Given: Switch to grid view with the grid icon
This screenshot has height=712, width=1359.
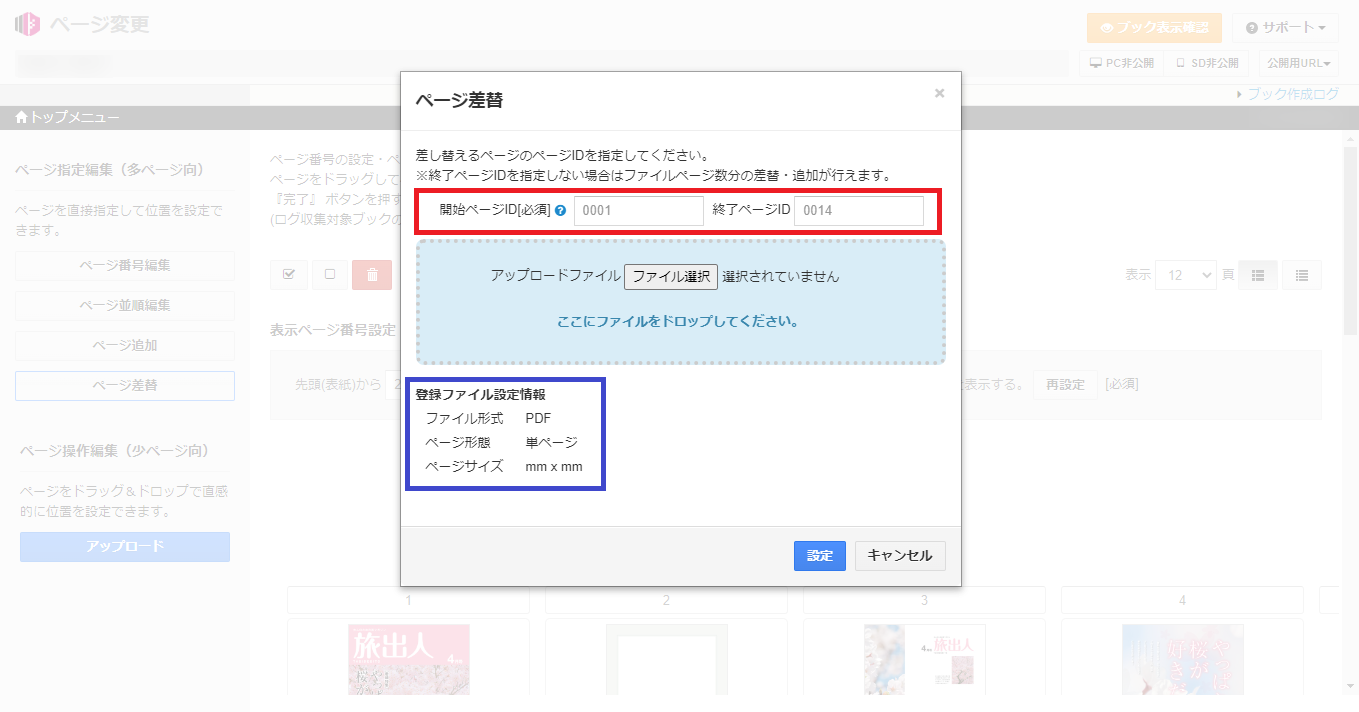Looking at the screenshot, I should pyautogui.click(x=1257, y=274).
